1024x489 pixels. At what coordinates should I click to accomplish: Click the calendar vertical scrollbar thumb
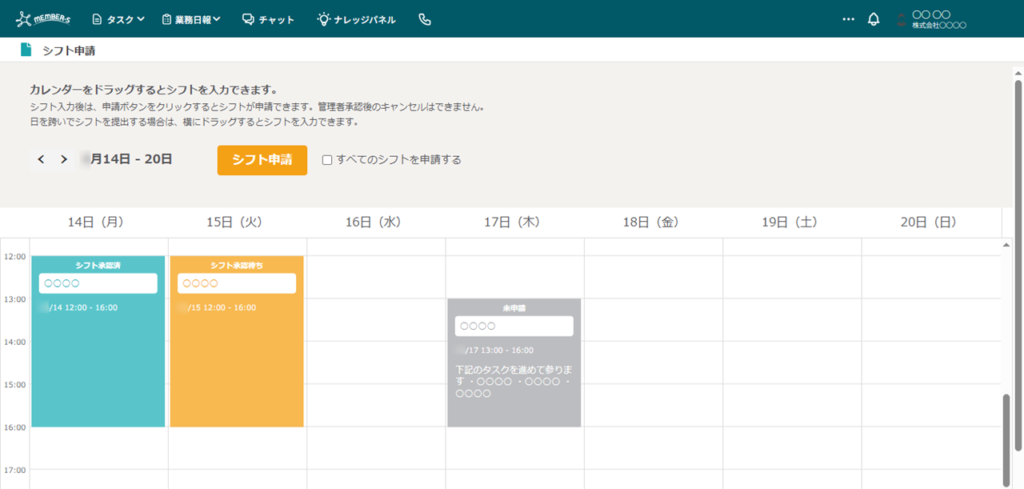coord(1006,441)
